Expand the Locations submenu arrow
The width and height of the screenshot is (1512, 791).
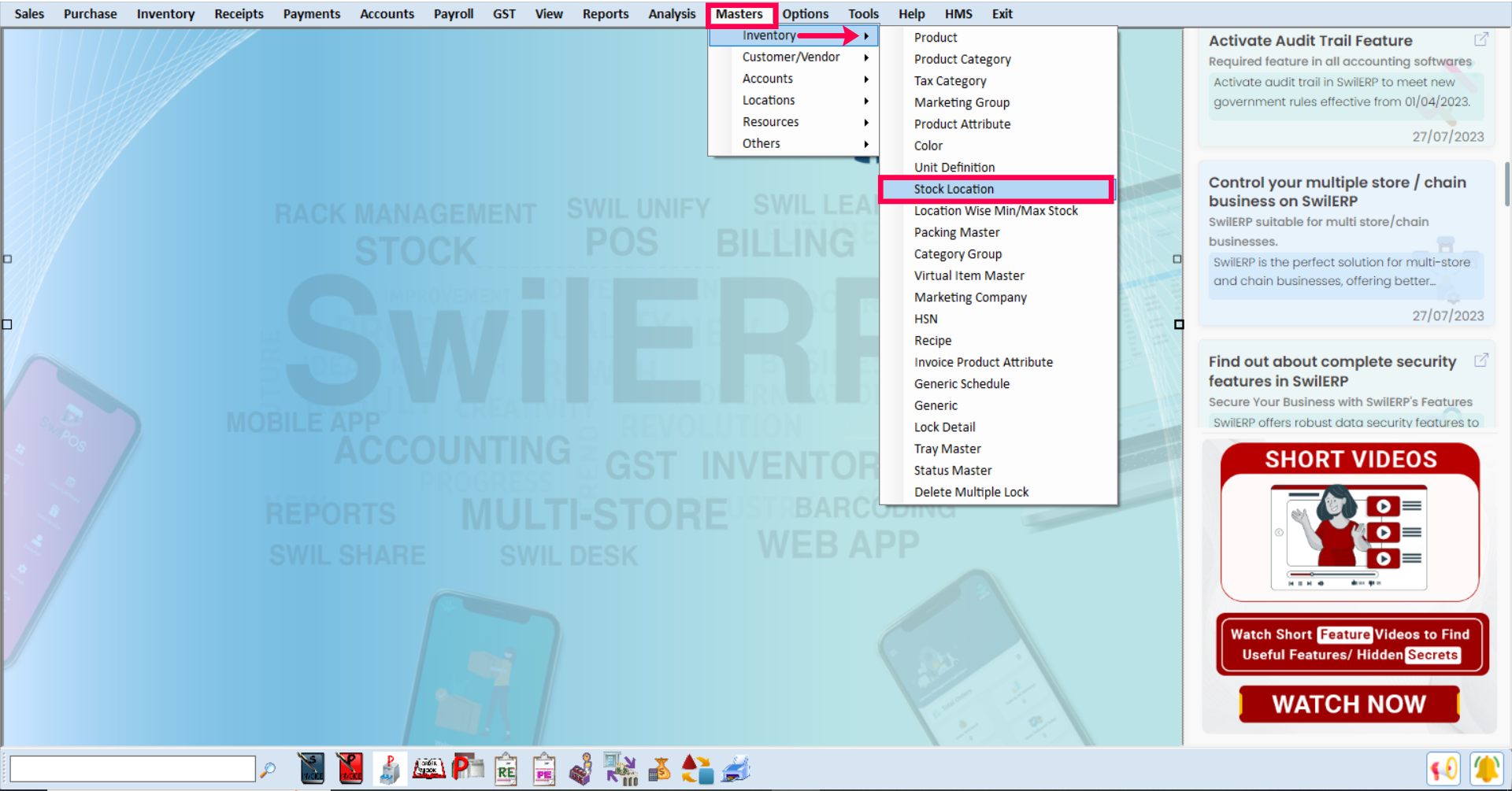pos(866,101)
